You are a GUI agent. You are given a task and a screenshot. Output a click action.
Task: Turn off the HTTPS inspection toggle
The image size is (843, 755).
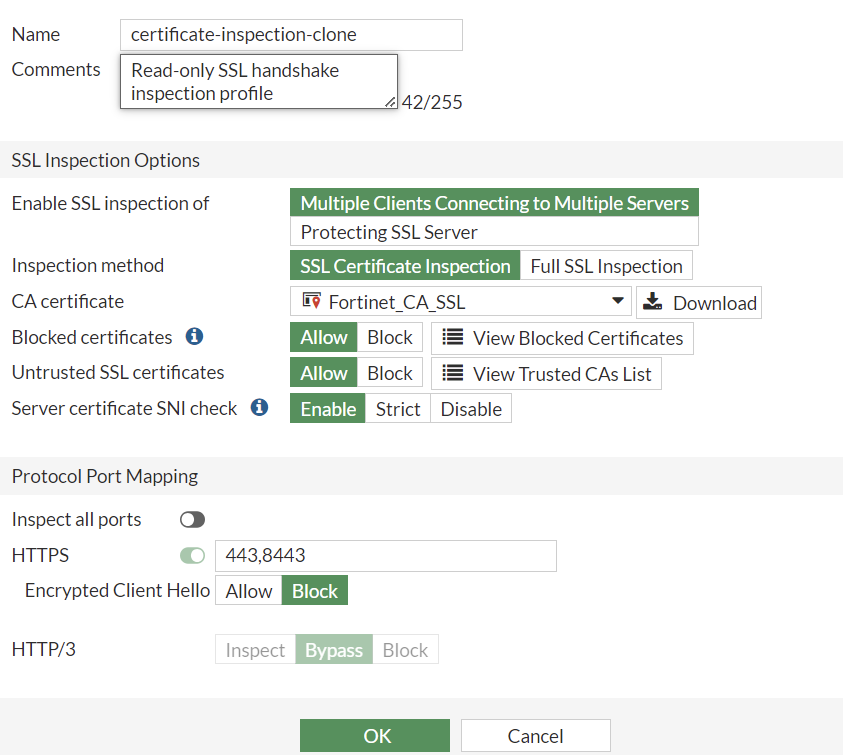(192, 556)
